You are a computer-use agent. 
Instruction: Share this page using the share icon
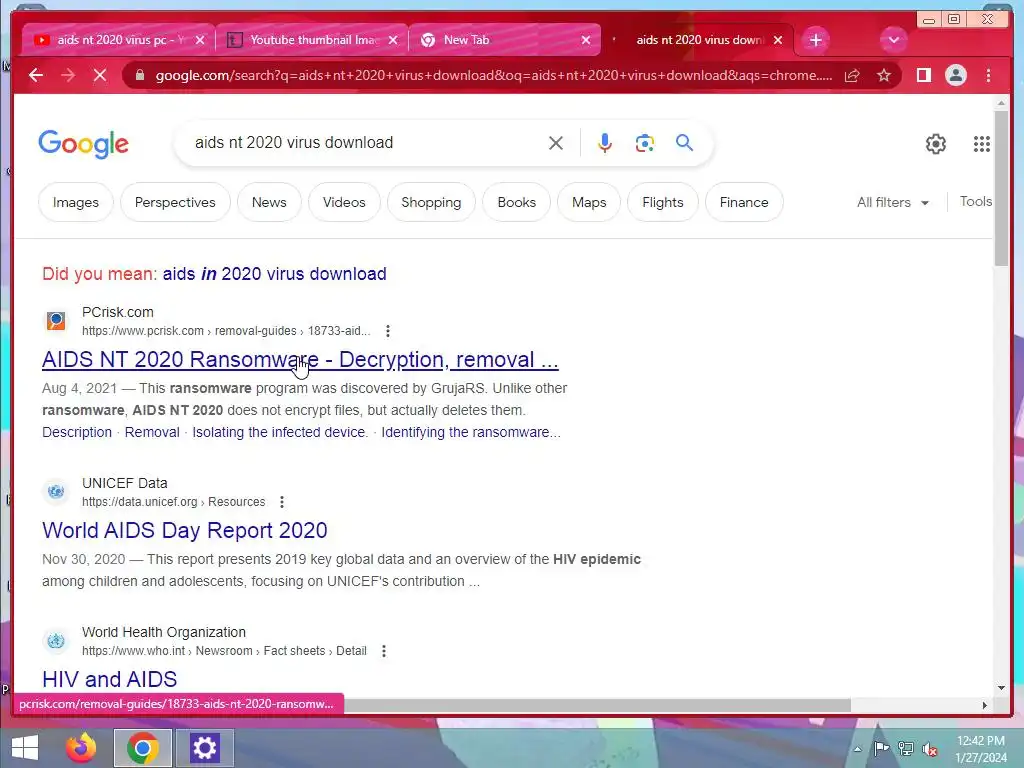(x=852, y=76)
